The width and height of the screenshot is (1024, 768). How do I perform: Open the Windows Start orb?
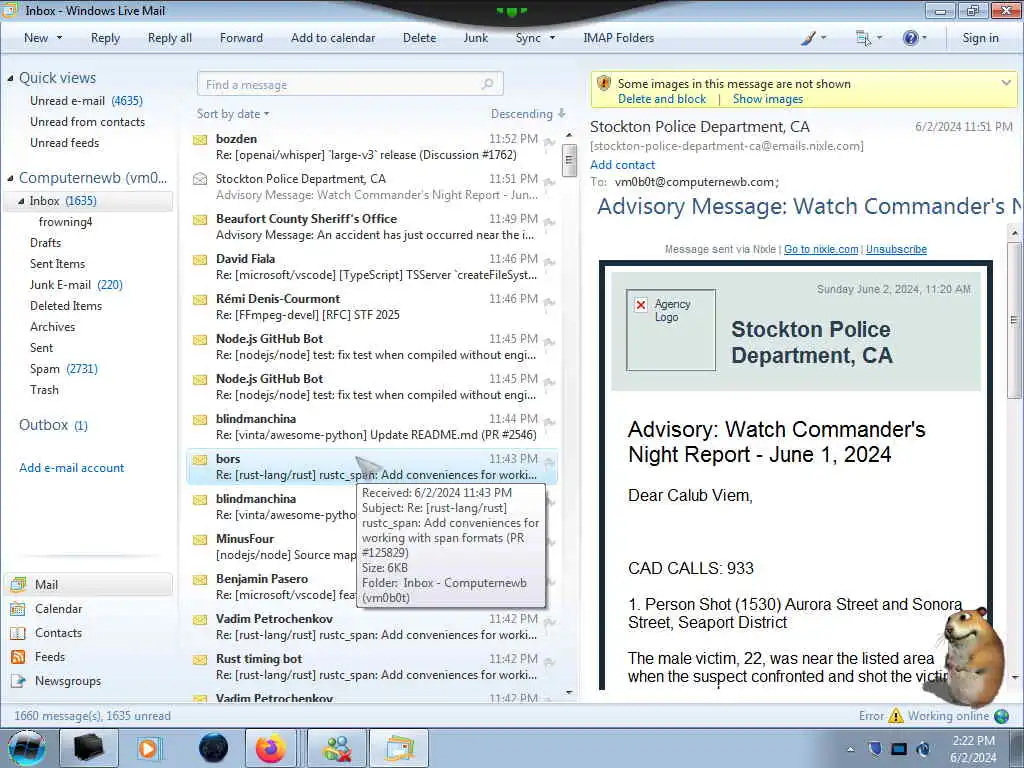click(27, 748)
